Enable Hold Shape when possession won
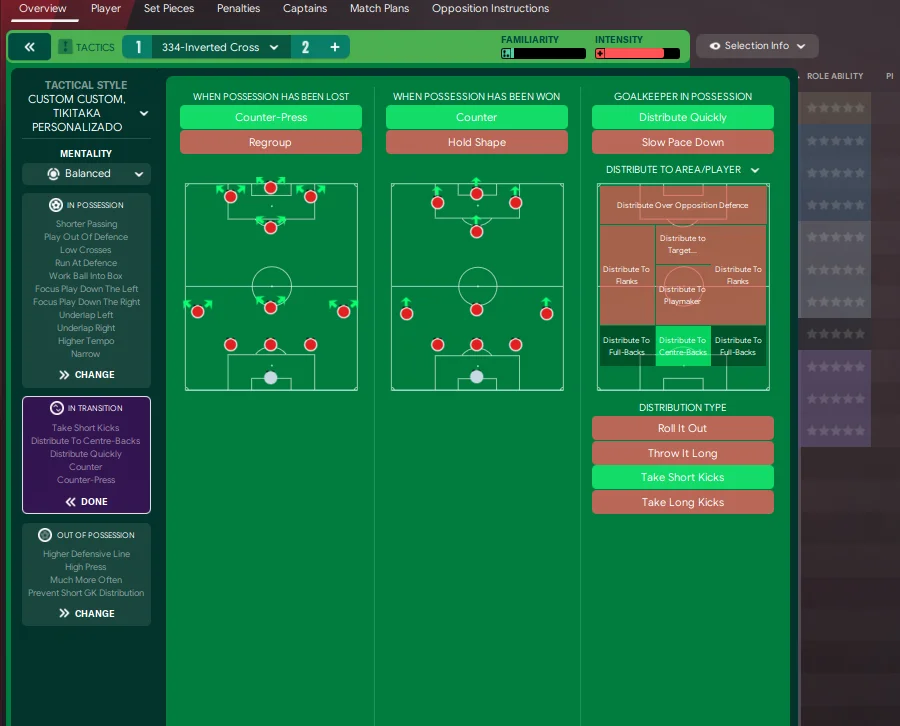The height and width of the screenshot is (726, 900). tap(477, 142)
